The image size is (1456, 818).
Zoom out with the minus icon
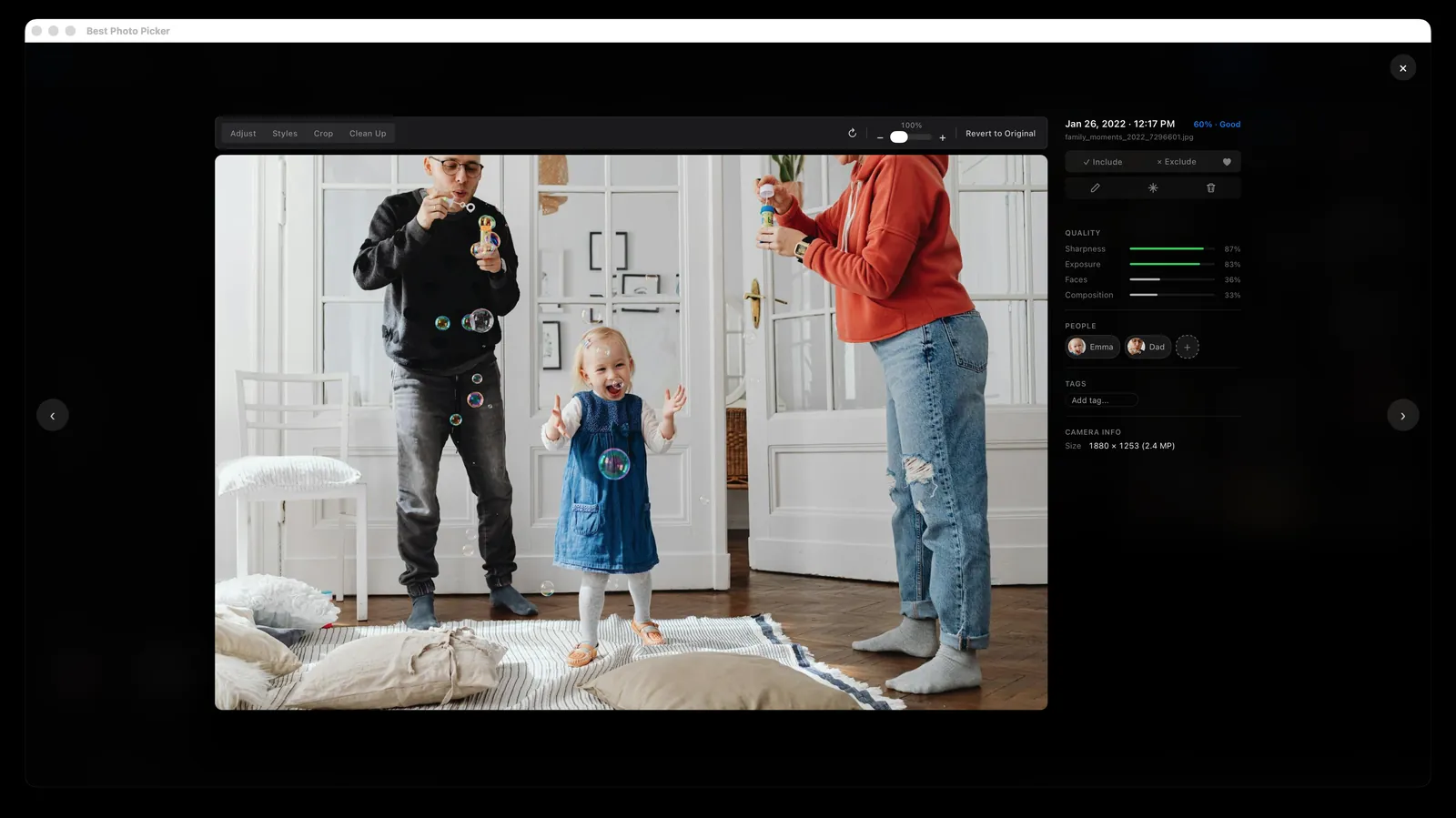(x=880, y=137)
